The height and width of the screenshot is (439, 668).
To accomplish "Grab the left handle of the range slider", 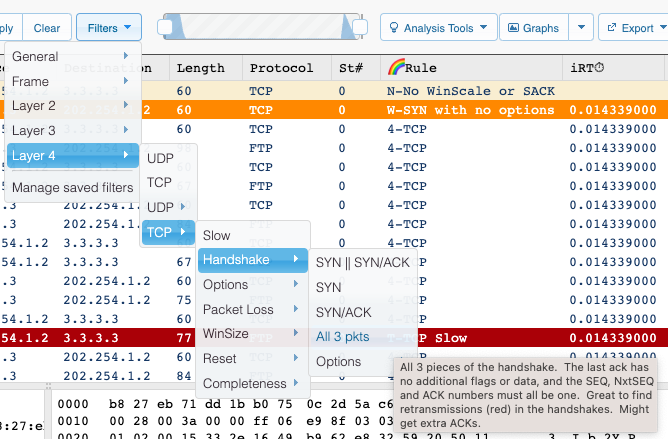I will pos(165,27).
